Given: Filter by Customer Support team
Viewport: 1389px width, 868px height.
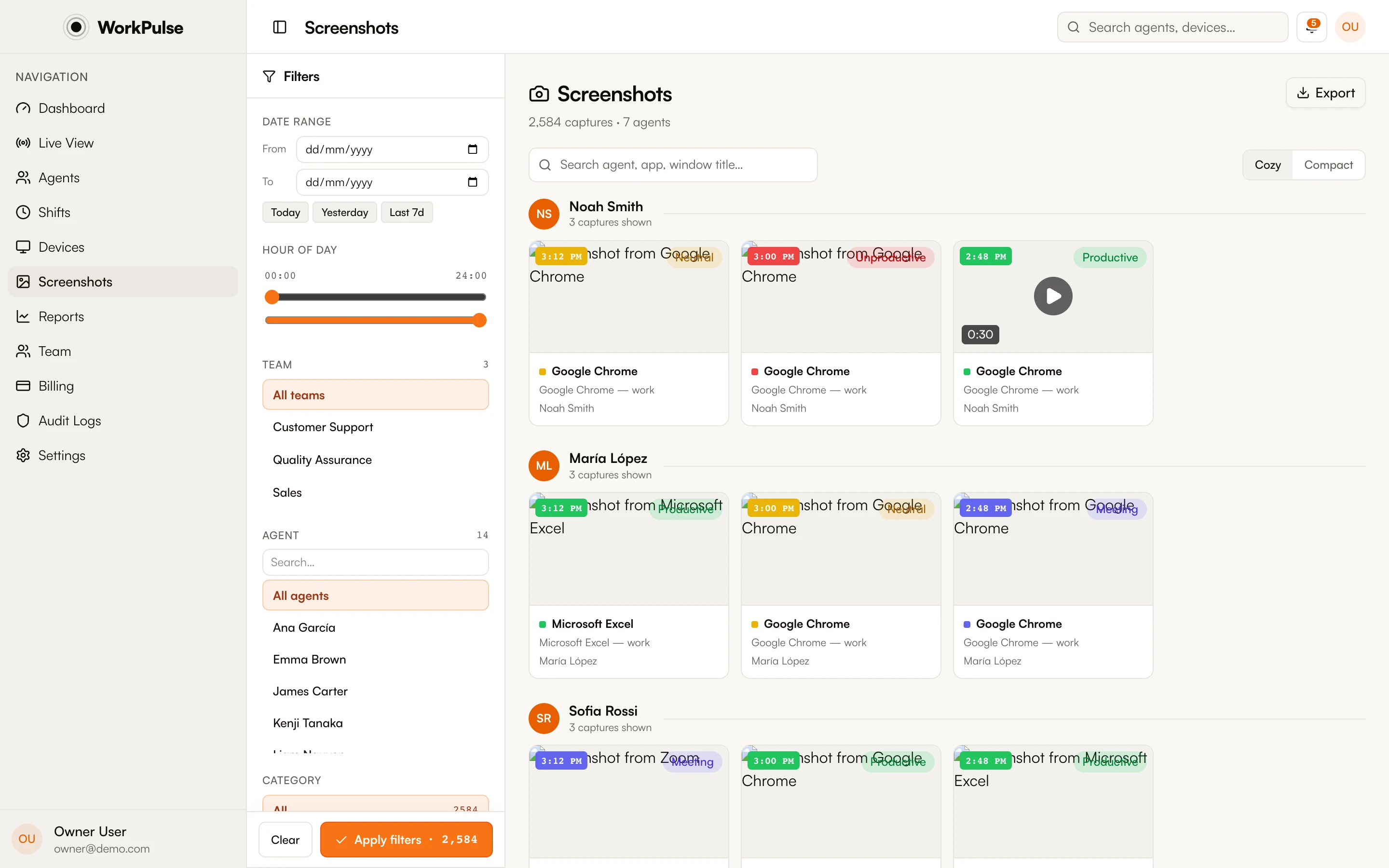Looking at the screenshot, I should coord(375,427).
